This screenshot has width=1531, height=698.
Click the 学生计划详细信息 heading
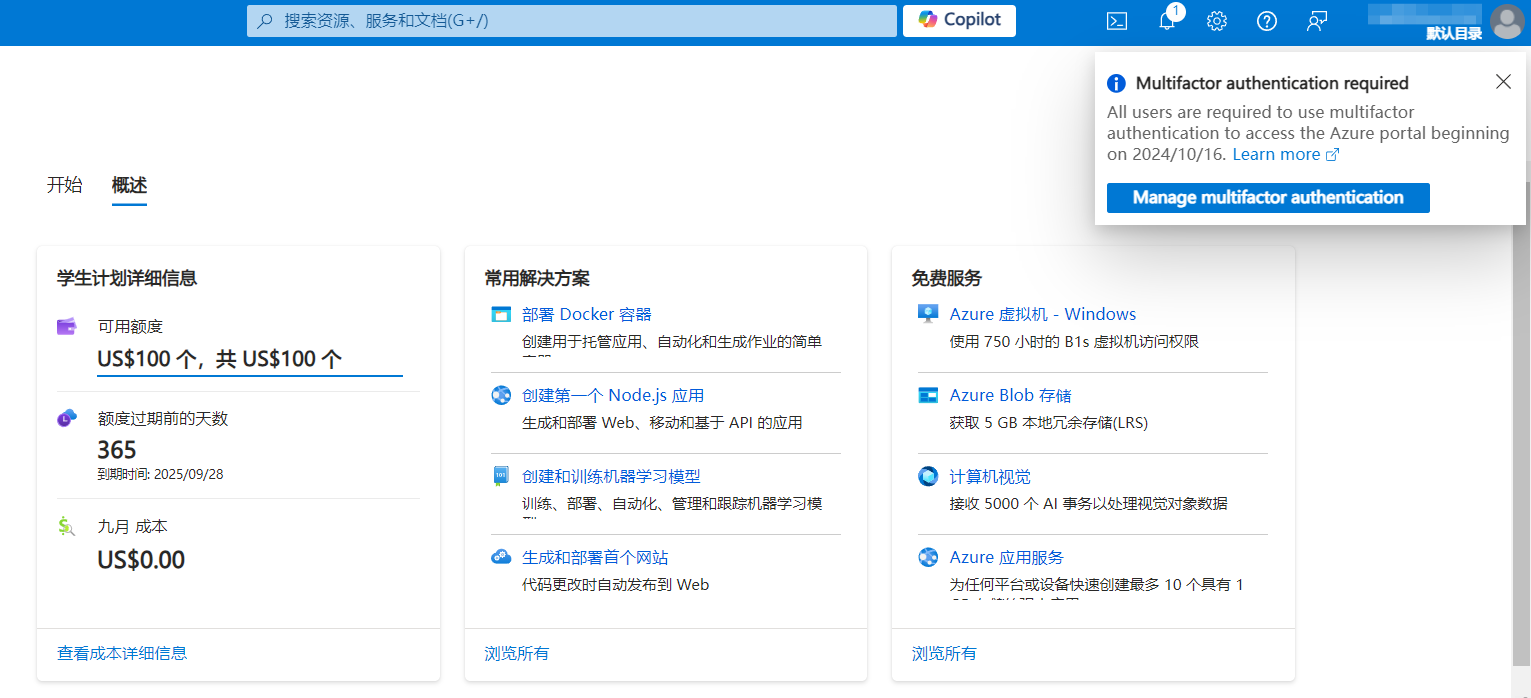click(127, 278)
